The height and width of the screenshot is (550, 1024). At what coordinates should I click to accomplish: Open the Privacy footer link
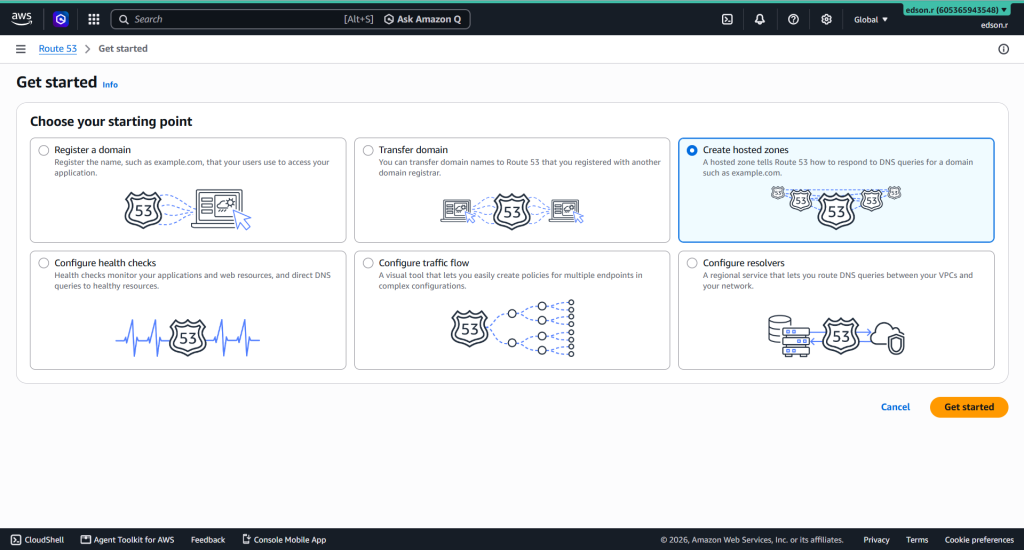tap(876, 540)
